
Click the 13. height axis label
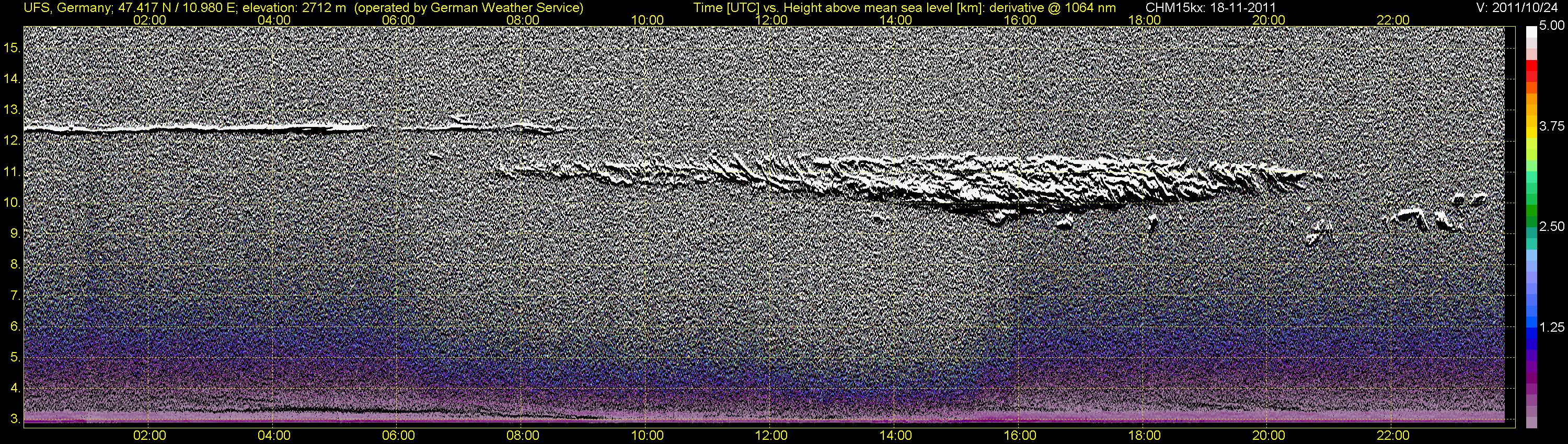pyautogui.click(x=12, y=110)
